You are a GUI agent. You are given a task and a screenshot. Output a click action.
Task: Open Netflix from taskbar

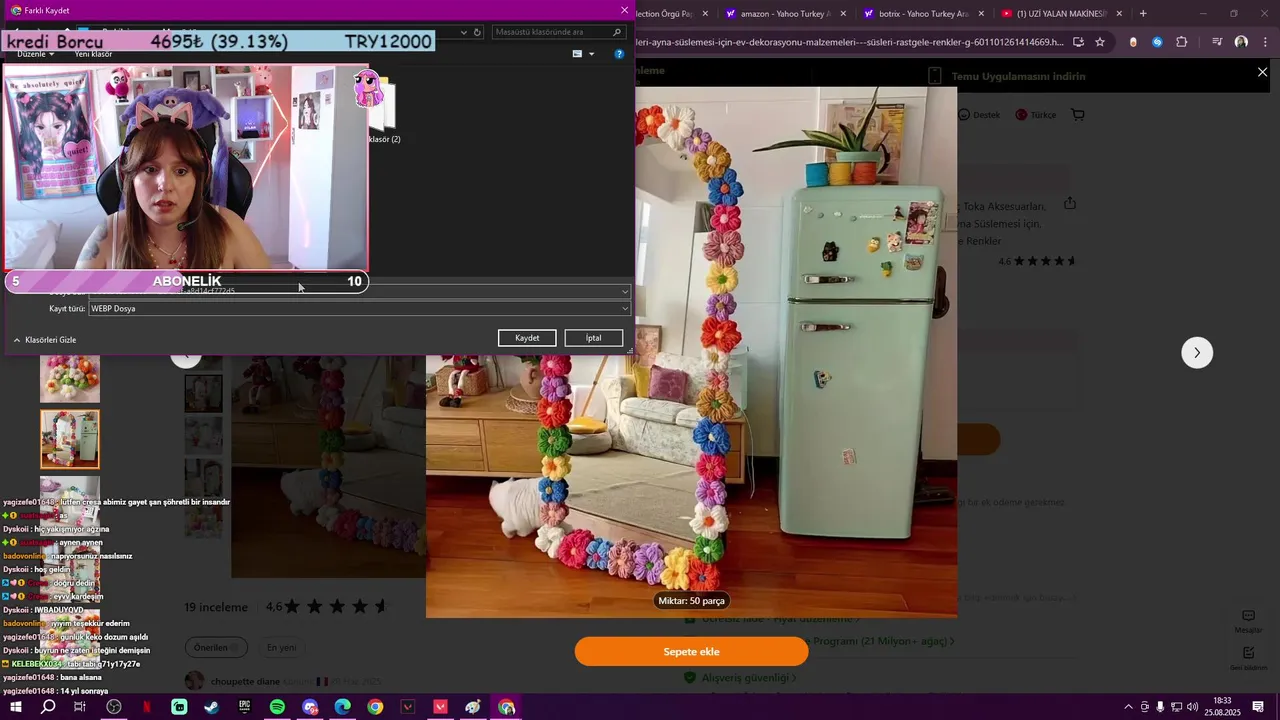[147, 707]
